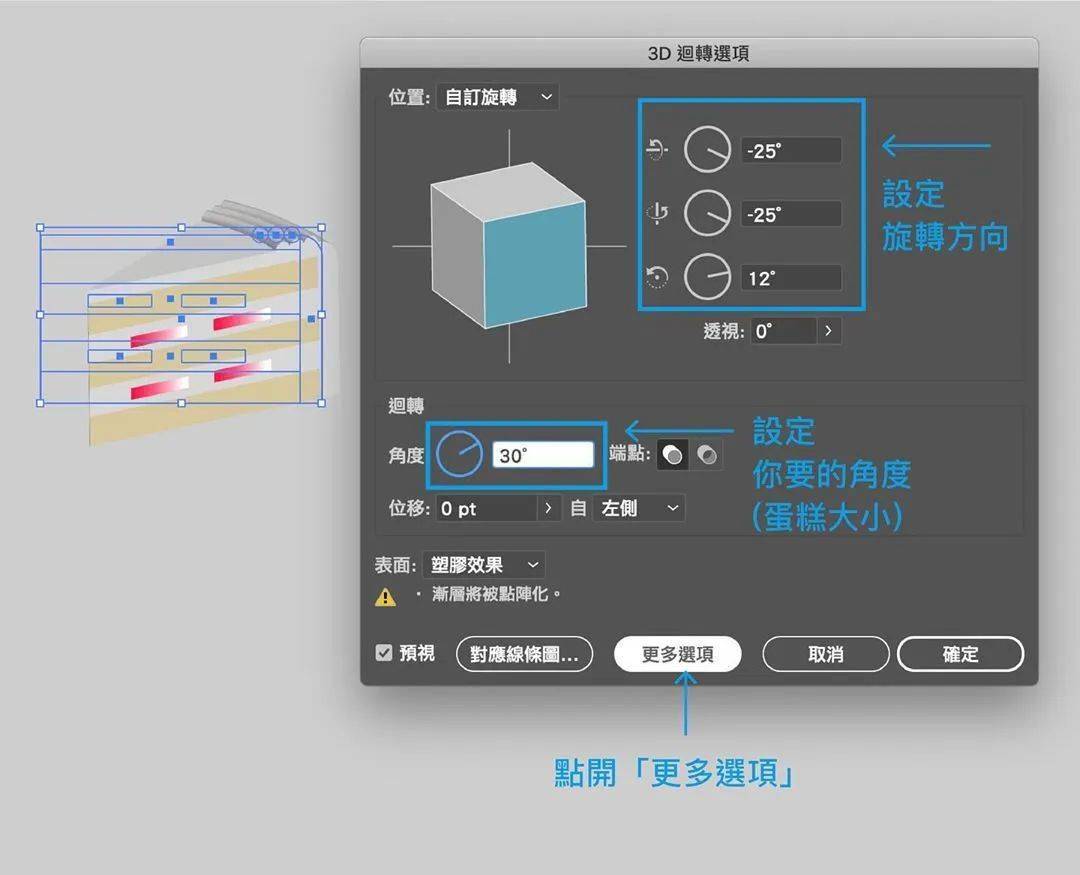1080x875 pixels.
Task: Click the Z-axis rotation icon
Action: click(x=656, y=278)
